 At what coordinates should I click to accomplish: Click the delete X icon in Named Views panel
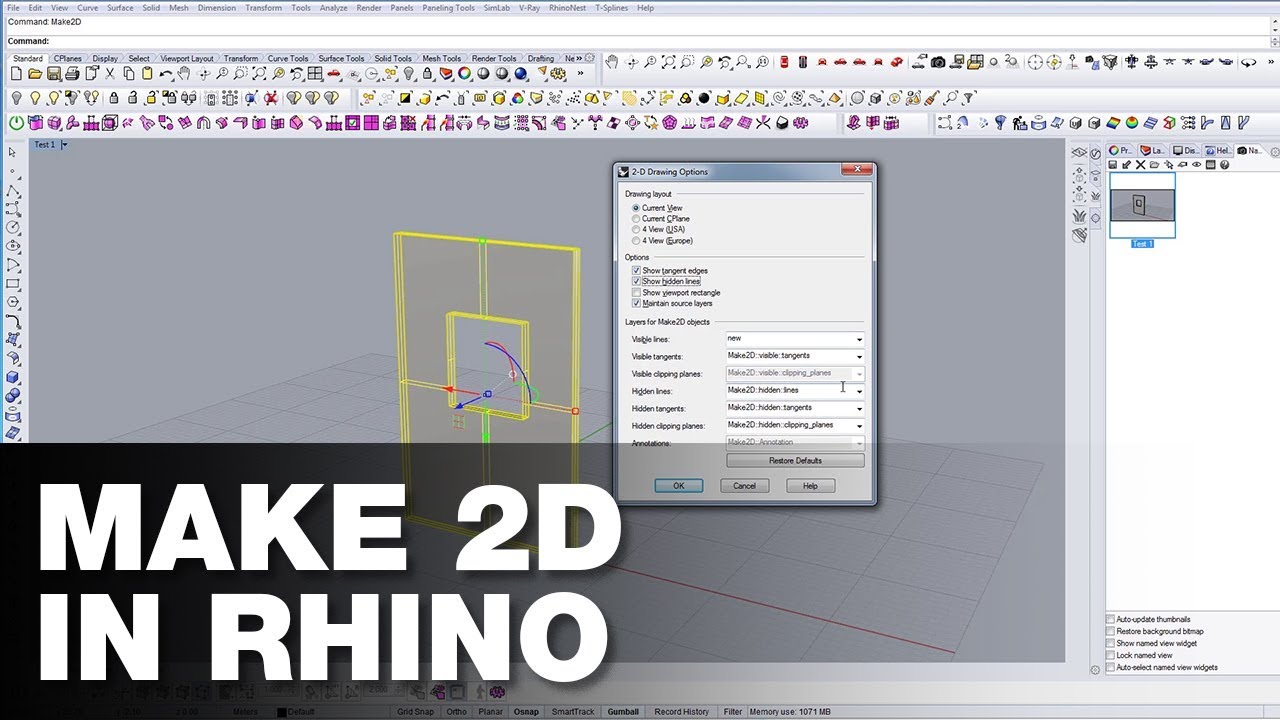1140,164
